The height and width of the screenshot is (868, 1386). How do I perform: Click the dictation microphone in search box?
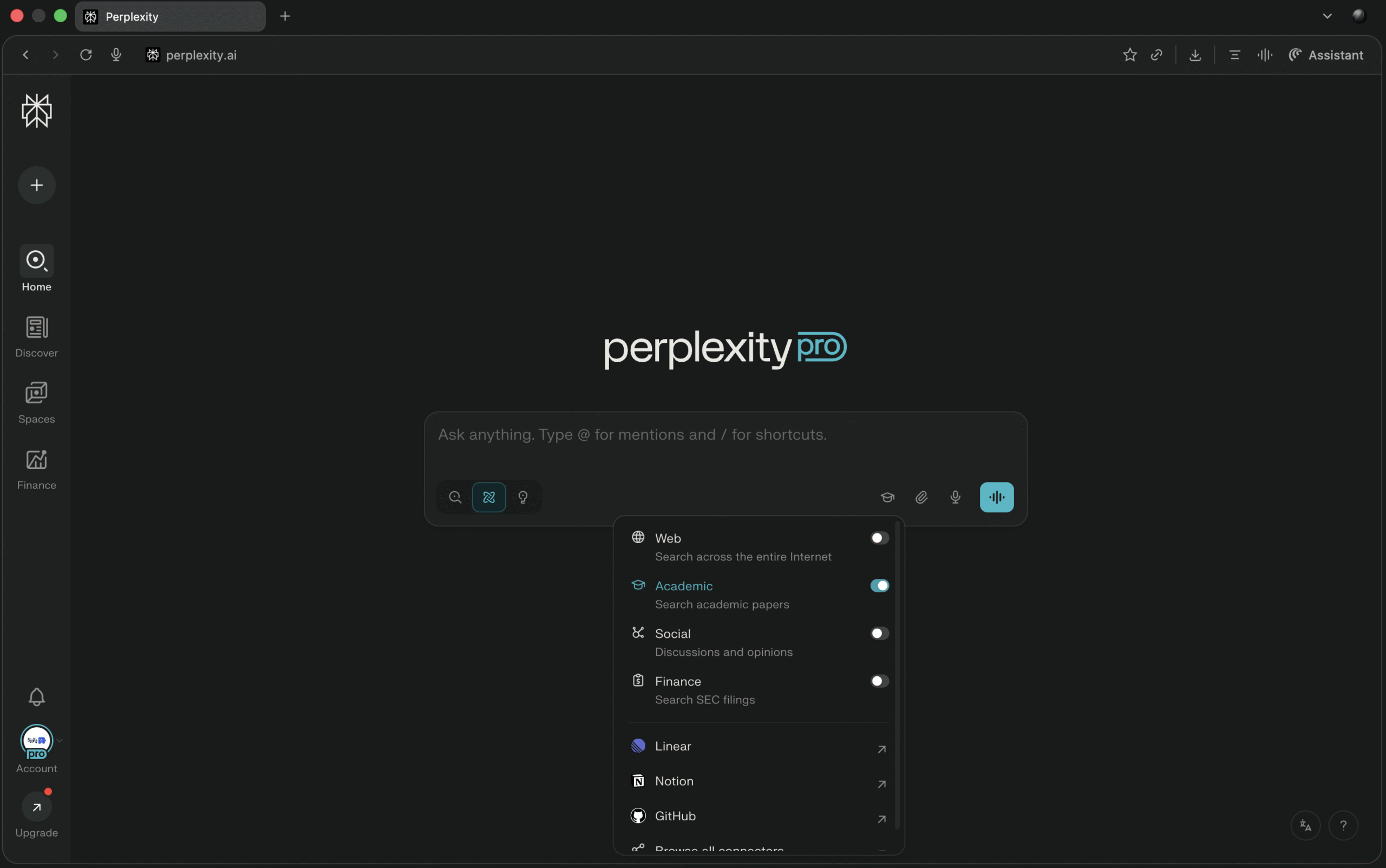pos(955,497)
